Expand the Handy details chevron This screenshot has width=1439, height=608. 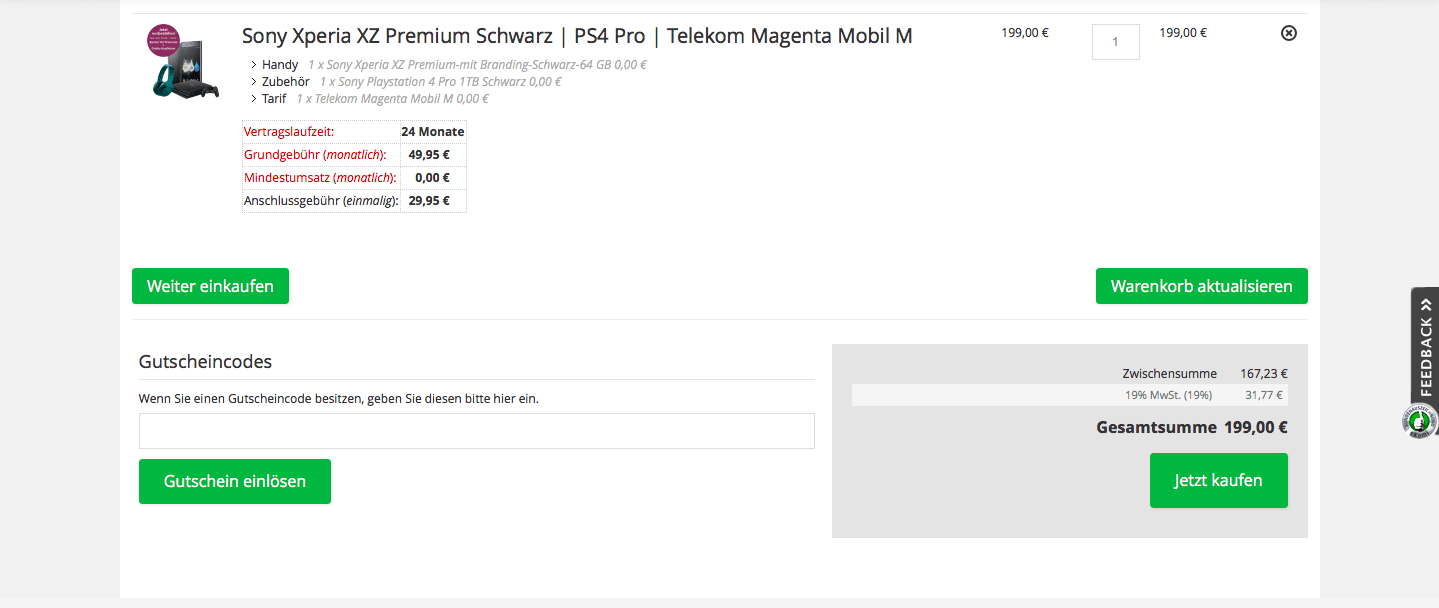[254, 65]
